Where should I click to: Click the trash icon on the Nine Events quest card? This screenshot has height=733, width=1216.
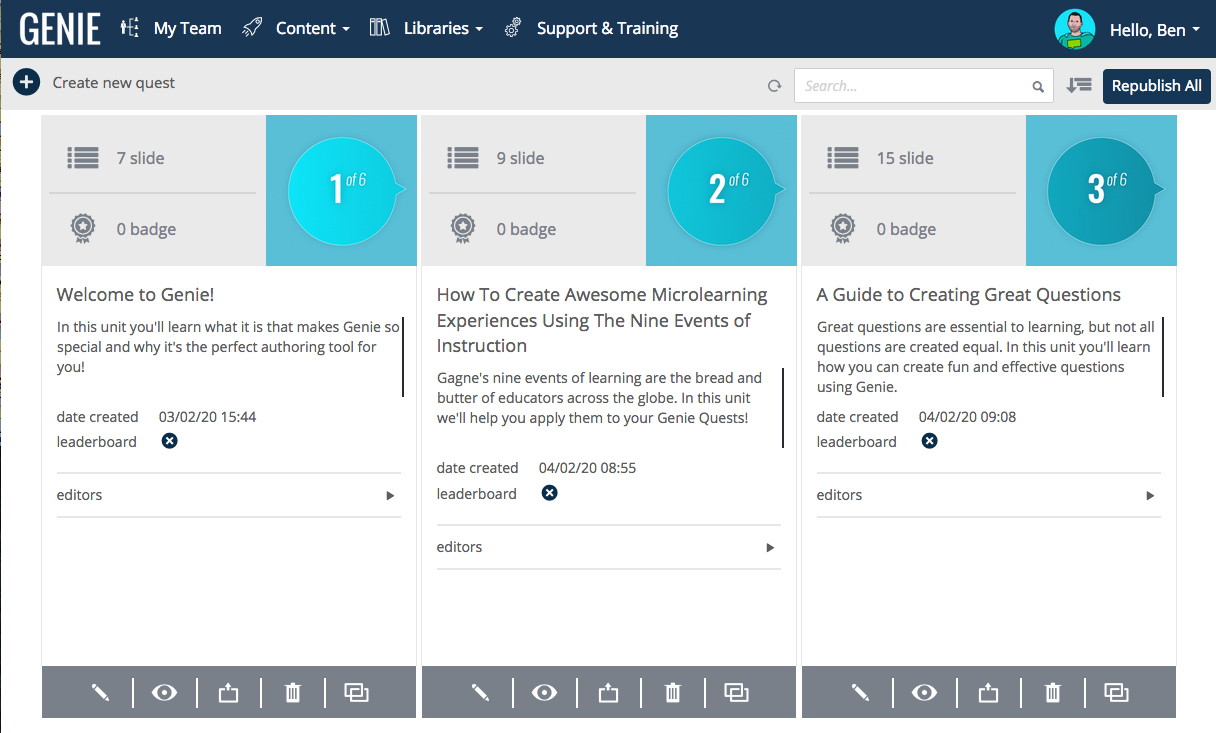(673, 692)
